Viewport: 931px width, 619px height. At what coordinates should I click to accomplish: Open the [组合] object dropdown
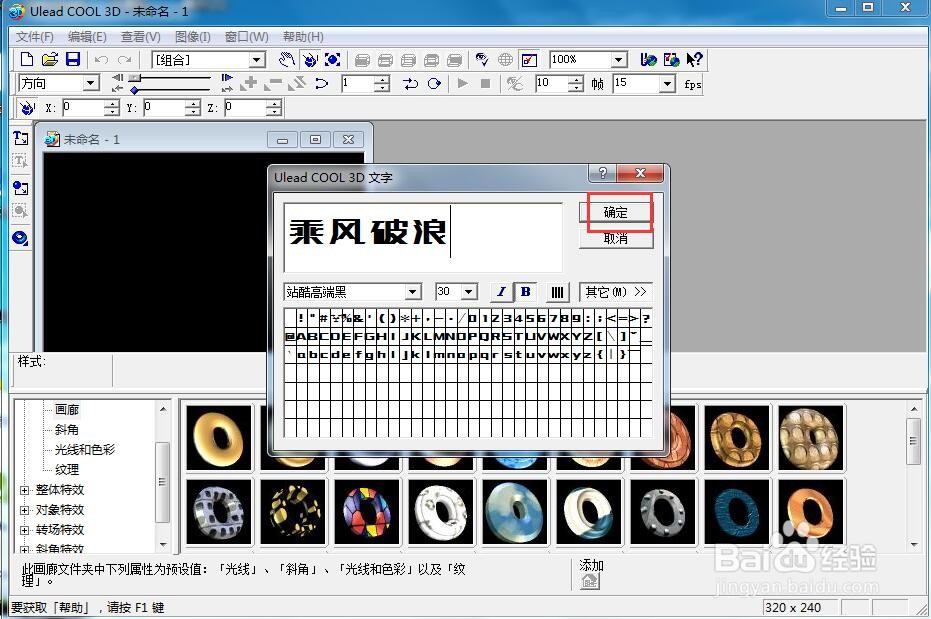[x=256, y=59]
